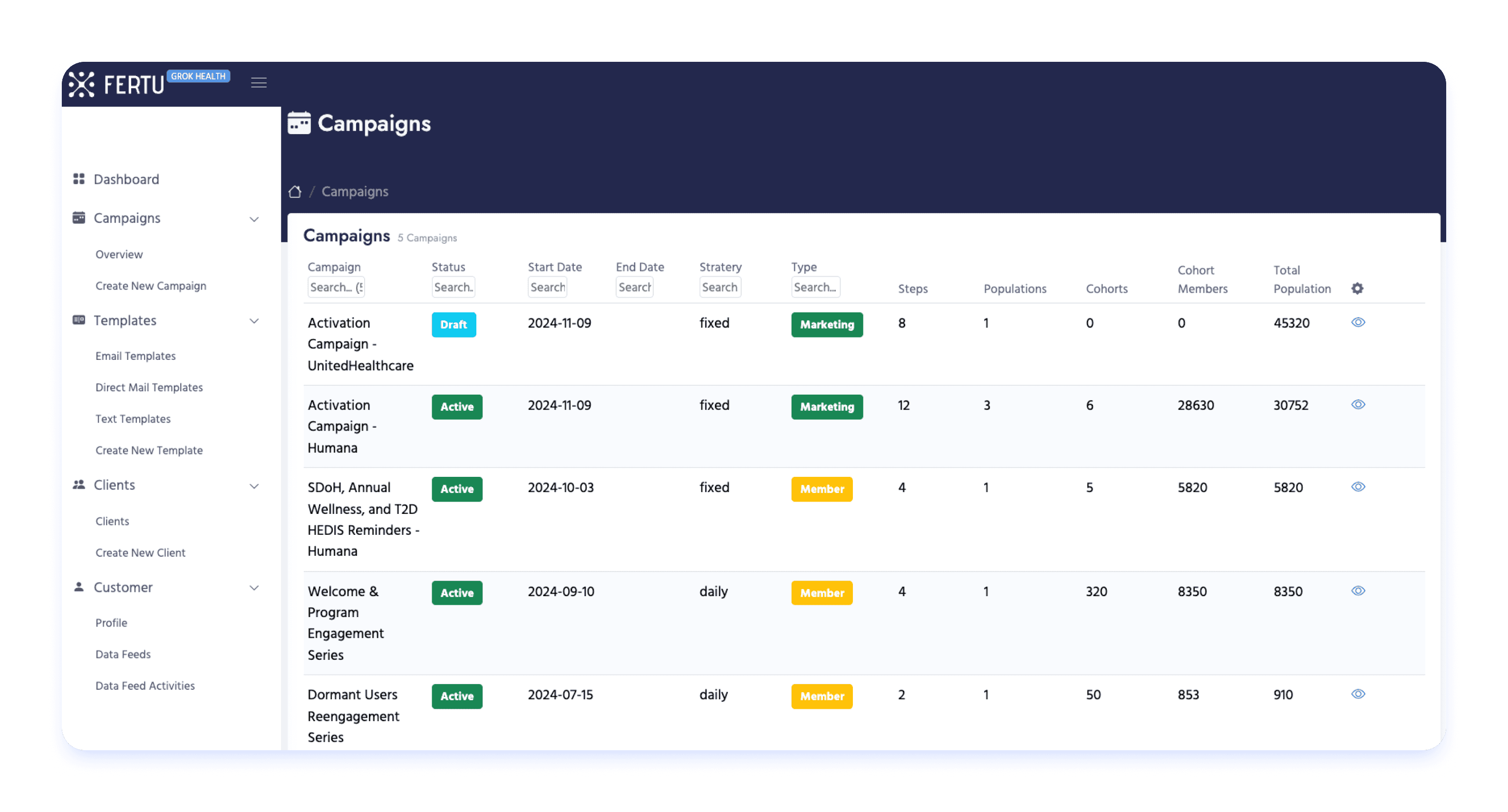Collapse the Templates sidebar section
1508x812 pixels.
coord(254,321)
